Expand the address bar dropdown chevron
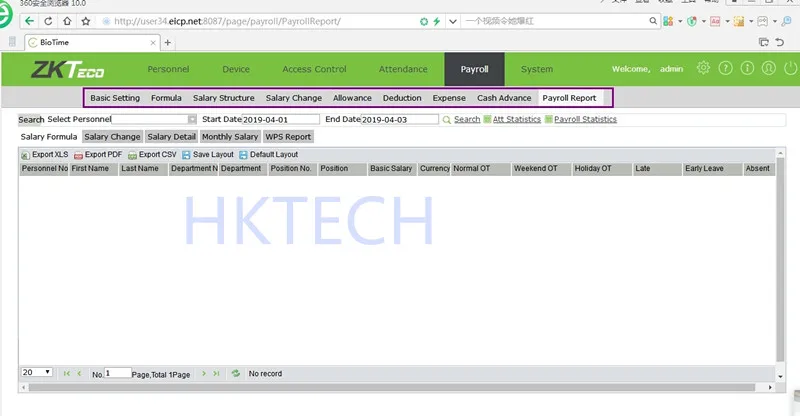Image resolution: width=800 pixels, height=416 pixels. coord(453,21)
